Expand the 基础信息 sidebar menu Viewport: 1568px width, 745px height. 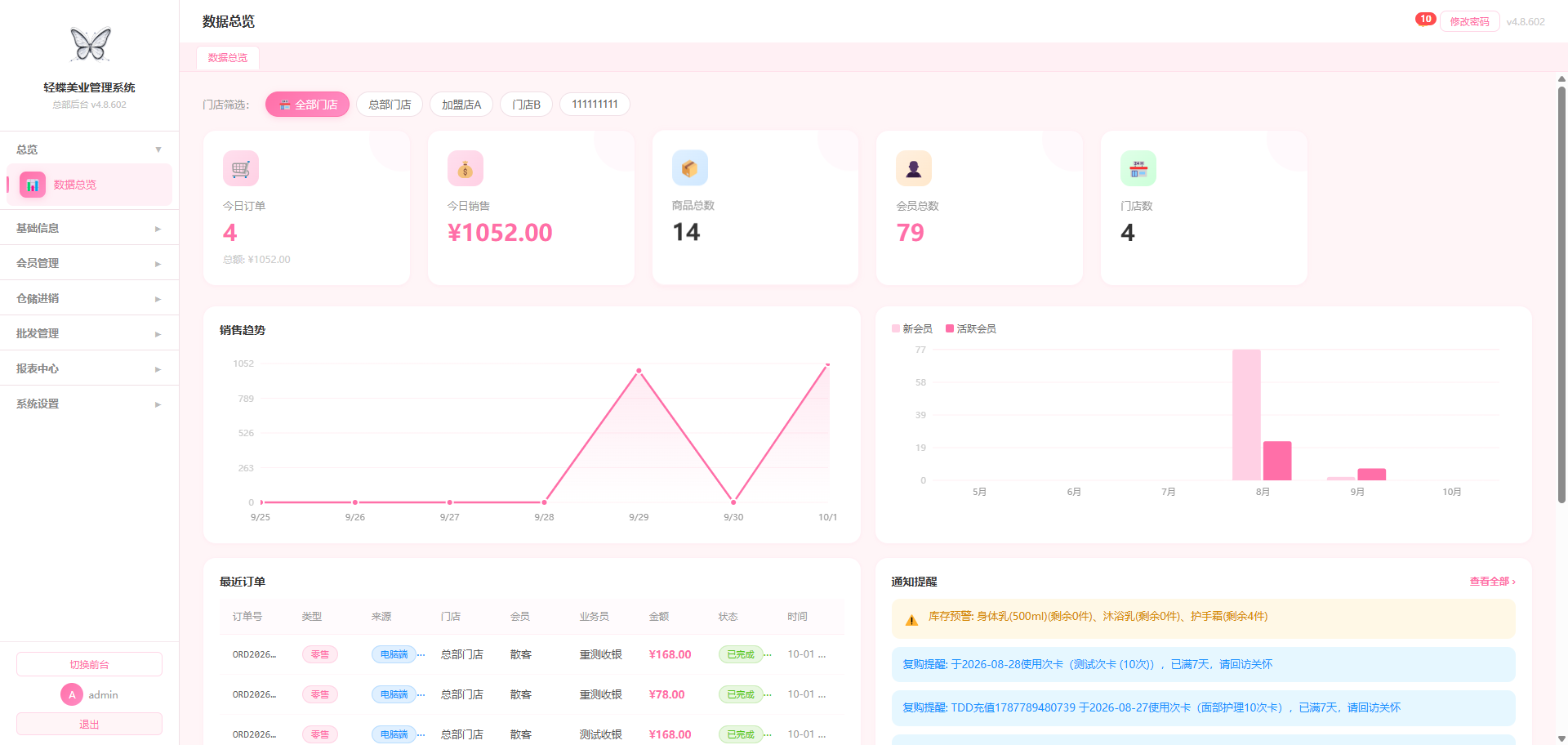89,228
